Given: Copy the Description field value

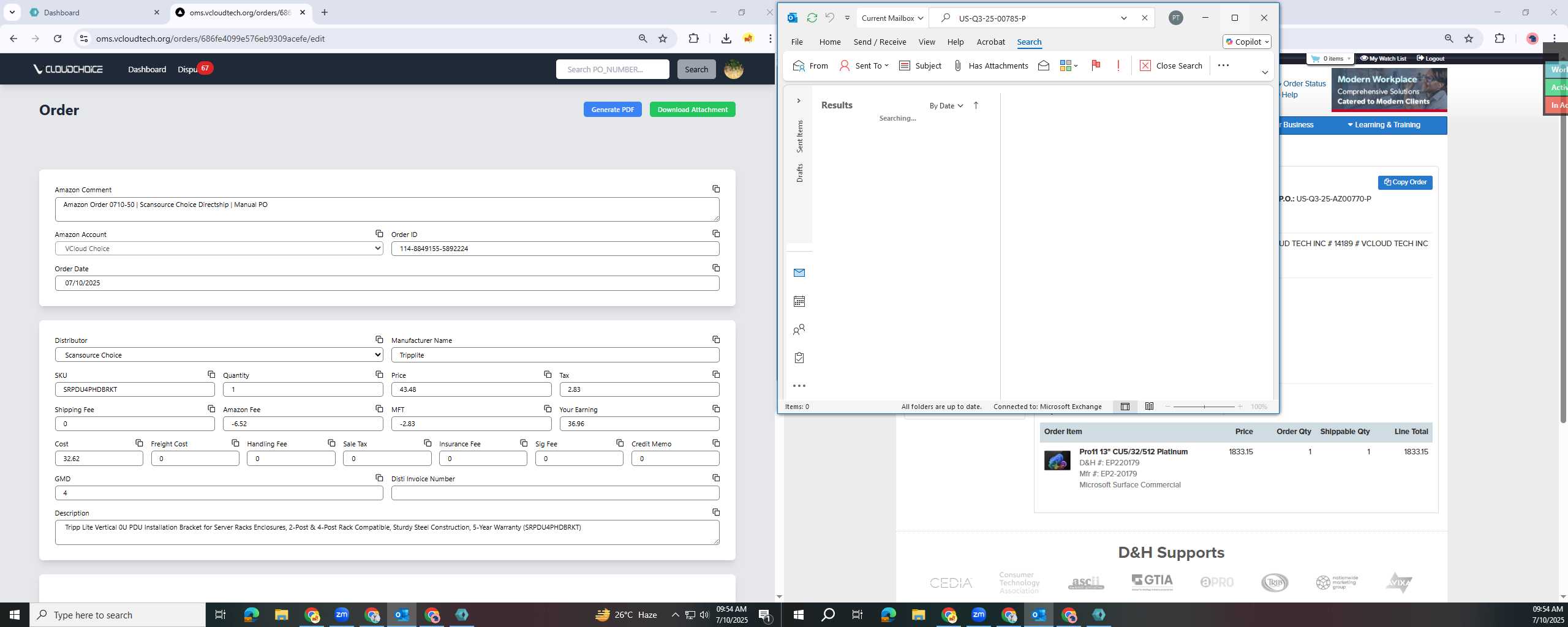Looking at the screenshot, I should 715,512.
